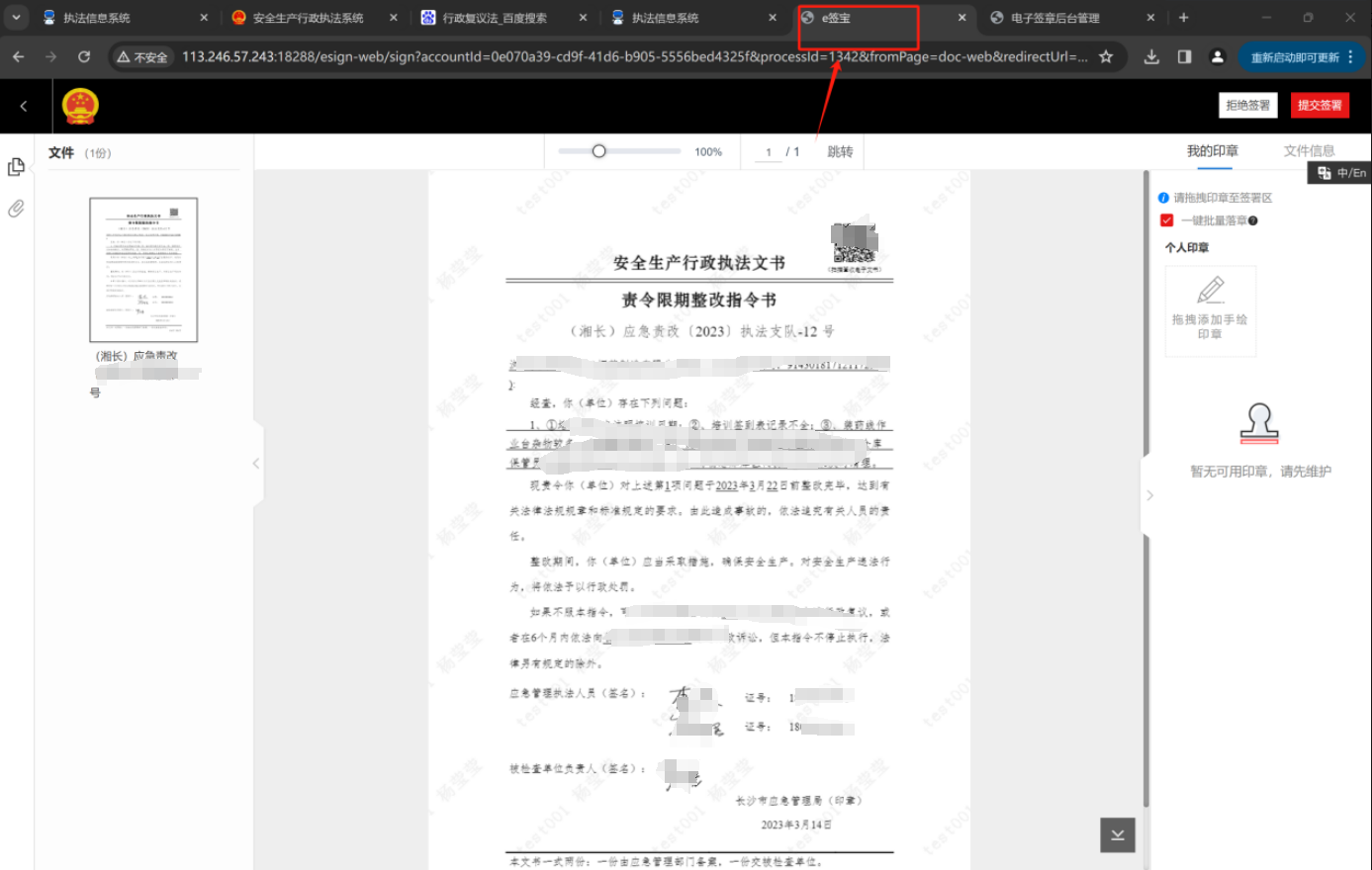Click the back arrow in app header
This screenshot has width=1372, height=870.
pos(24,106)
